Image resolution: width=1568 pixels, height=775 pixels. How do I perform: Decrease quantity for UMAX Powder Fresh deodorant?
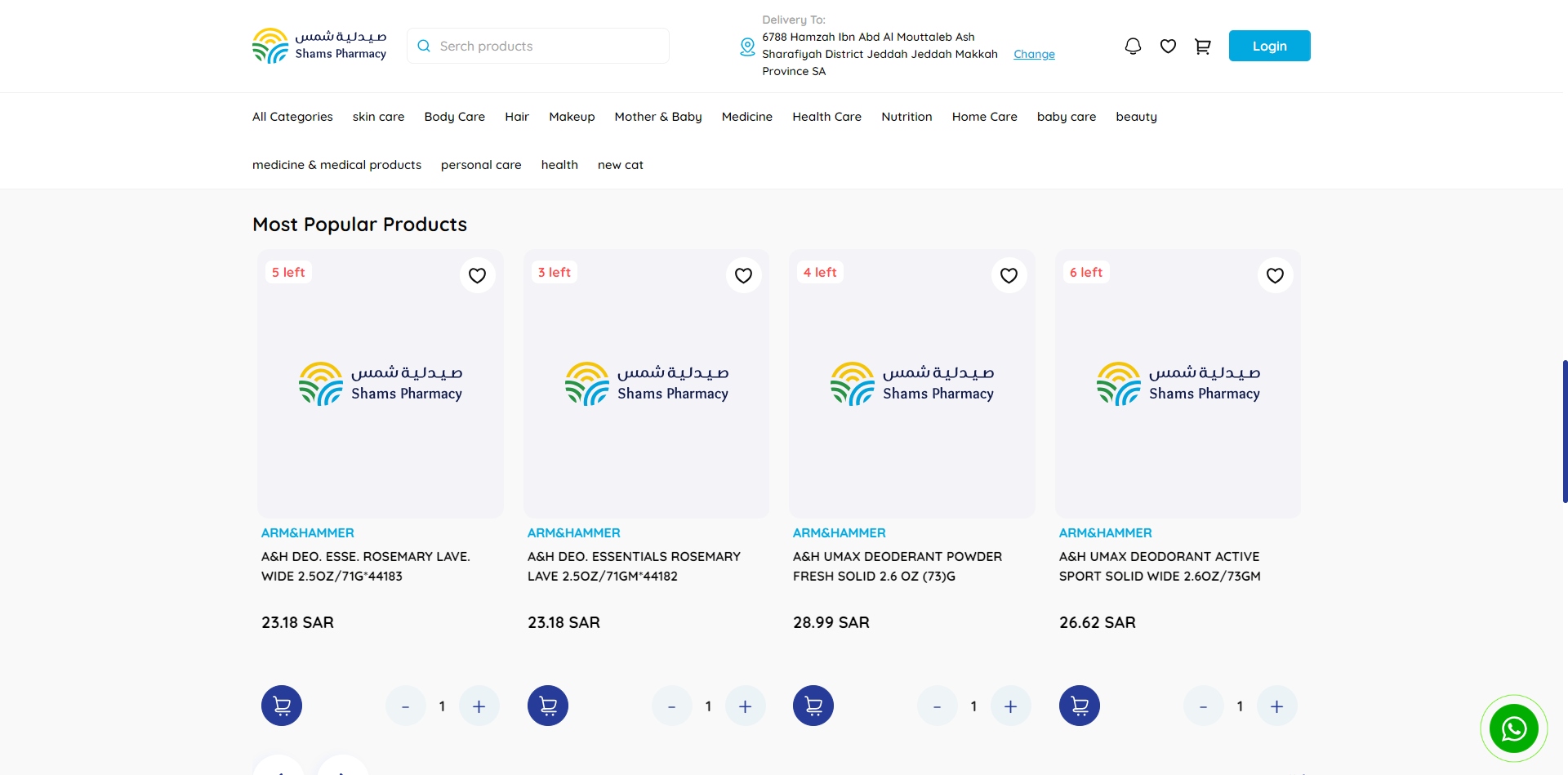coord(938,706)
